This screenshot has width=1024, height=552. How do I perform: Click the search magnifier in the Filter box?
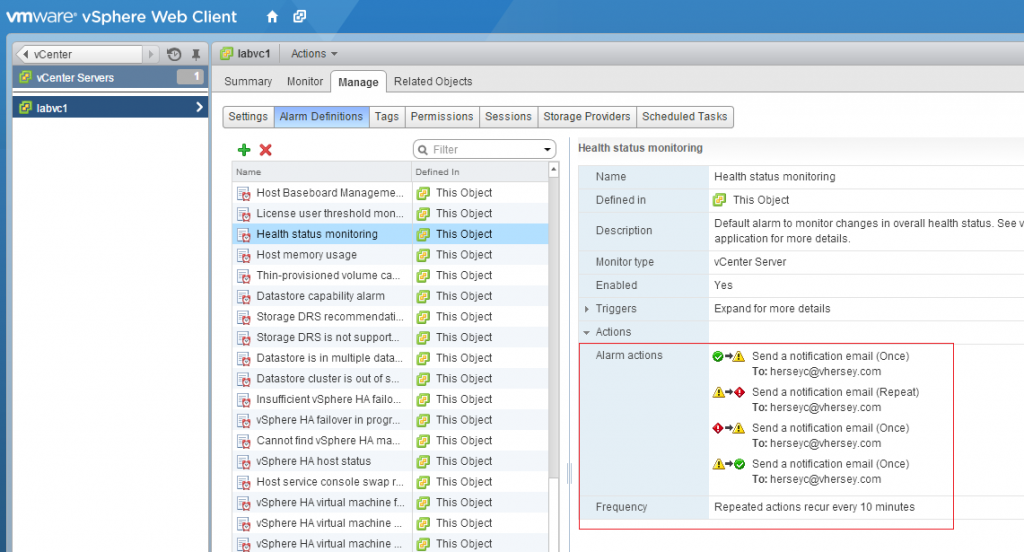coord(423,150)
